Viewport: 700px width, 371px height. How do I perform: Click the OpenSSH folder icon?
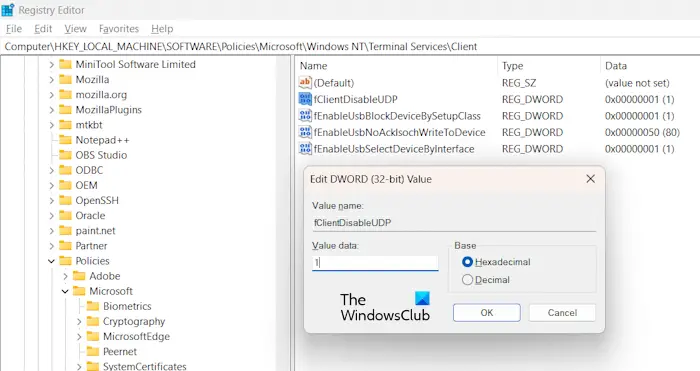pos(65,200)
